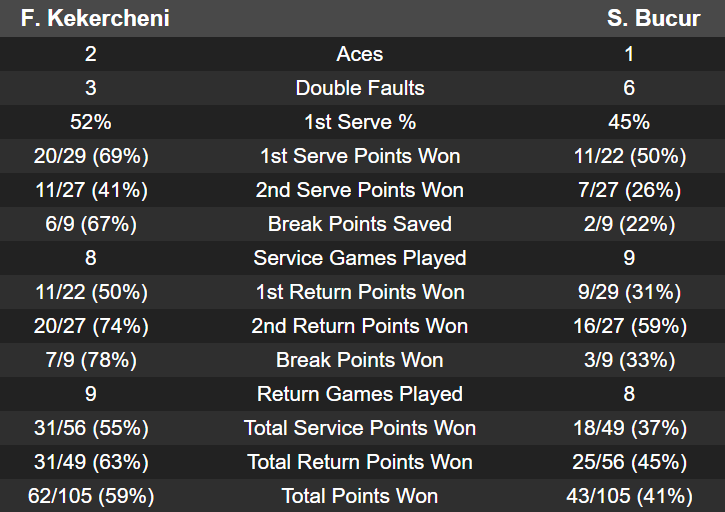725x512 pixels.
Task: Select the 2nd Return Points Won label
Action: (360, 326)
